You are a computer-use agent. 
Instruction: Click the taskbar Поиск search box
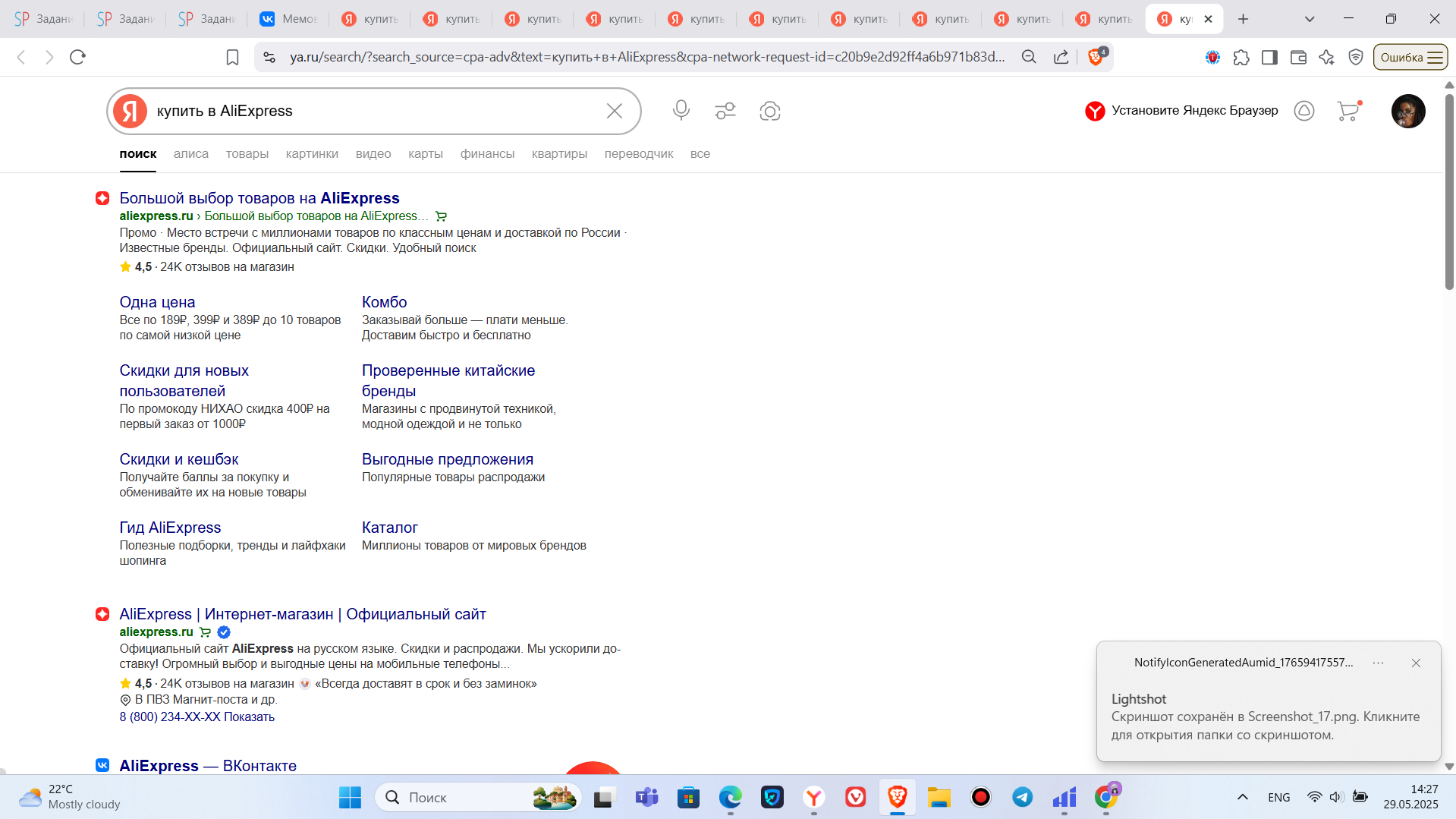click(478, 797)
